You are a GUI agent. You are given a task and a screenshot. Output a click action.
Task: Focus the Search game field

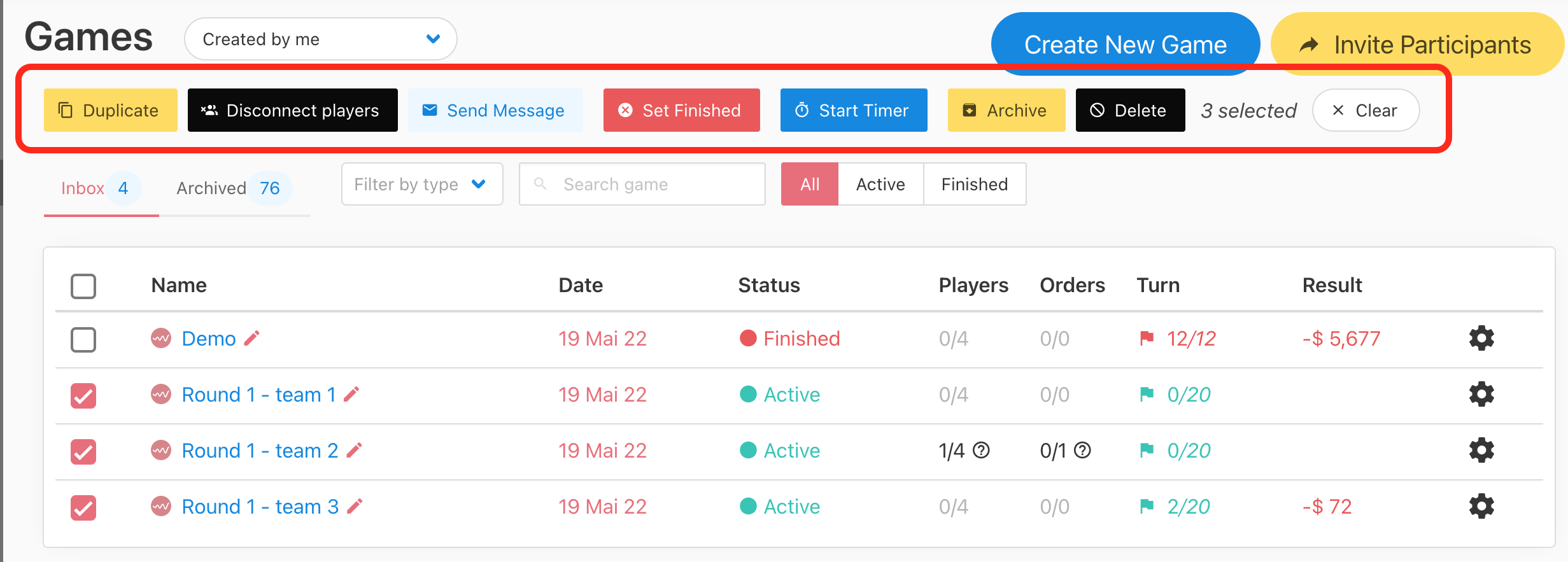[642, 184]
